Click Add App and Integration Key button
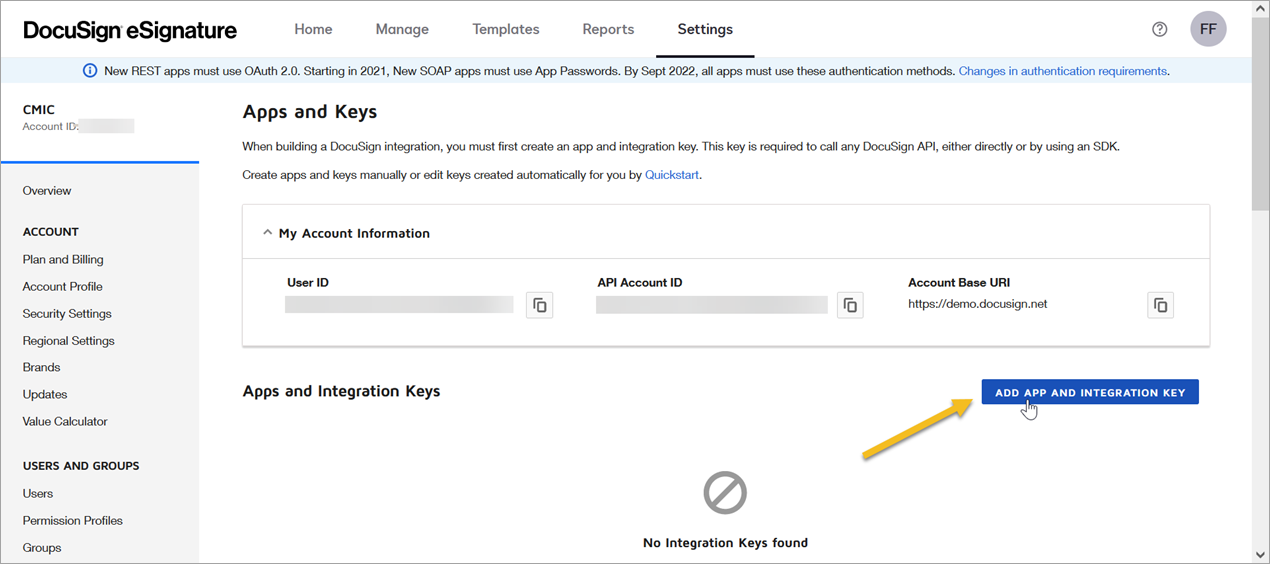 (x=1090, y=392)
